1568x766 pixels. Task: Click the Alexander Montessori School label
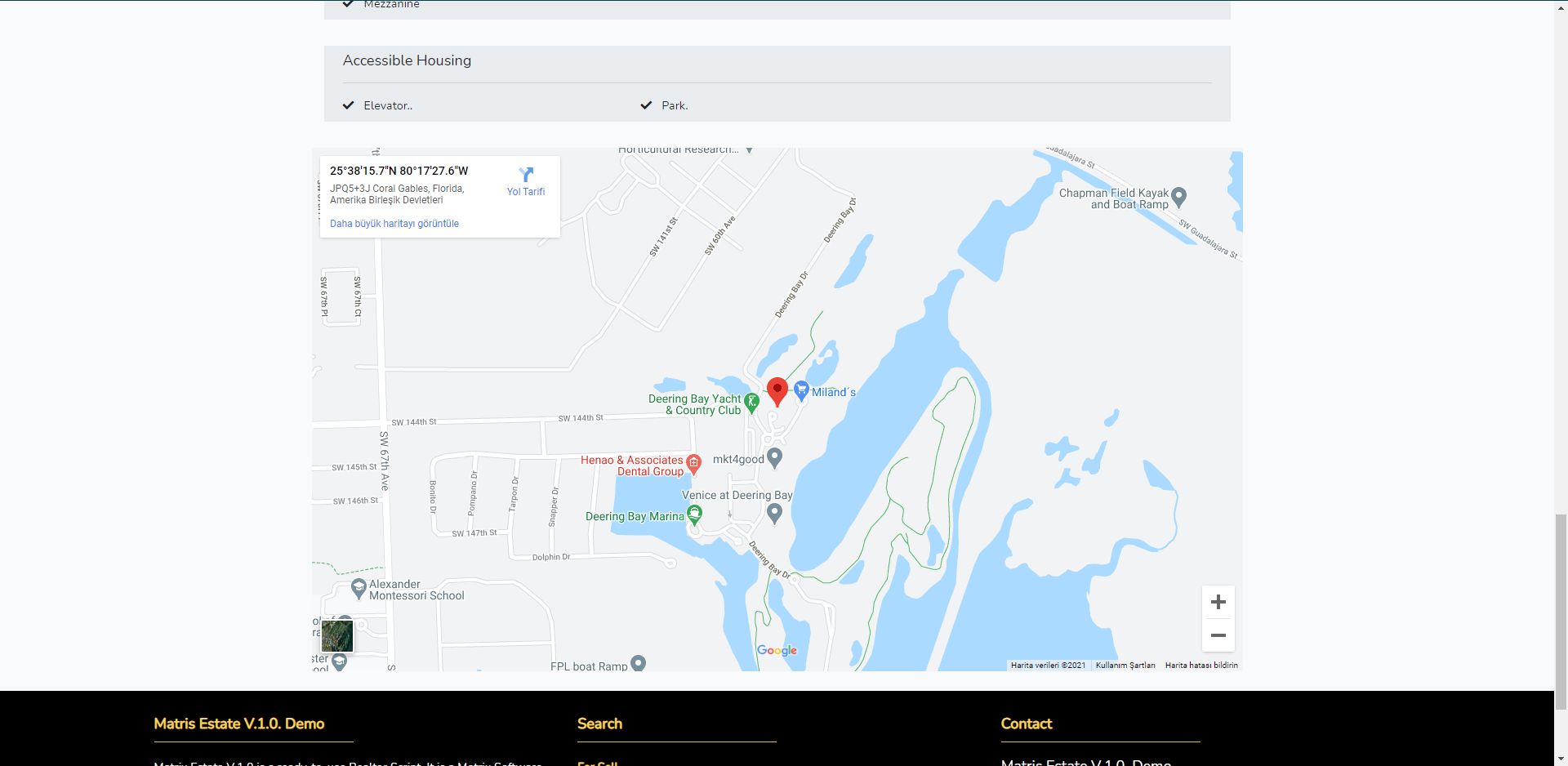coord(416,590)
